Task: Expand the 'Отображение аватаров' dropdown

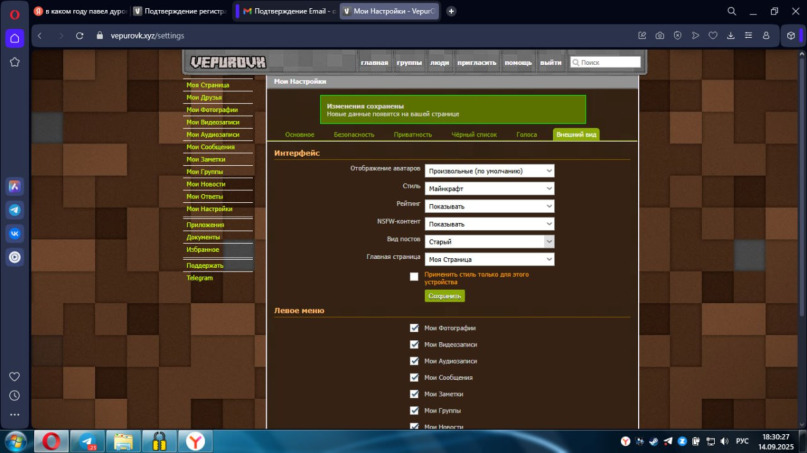Action: pos(489,171)
